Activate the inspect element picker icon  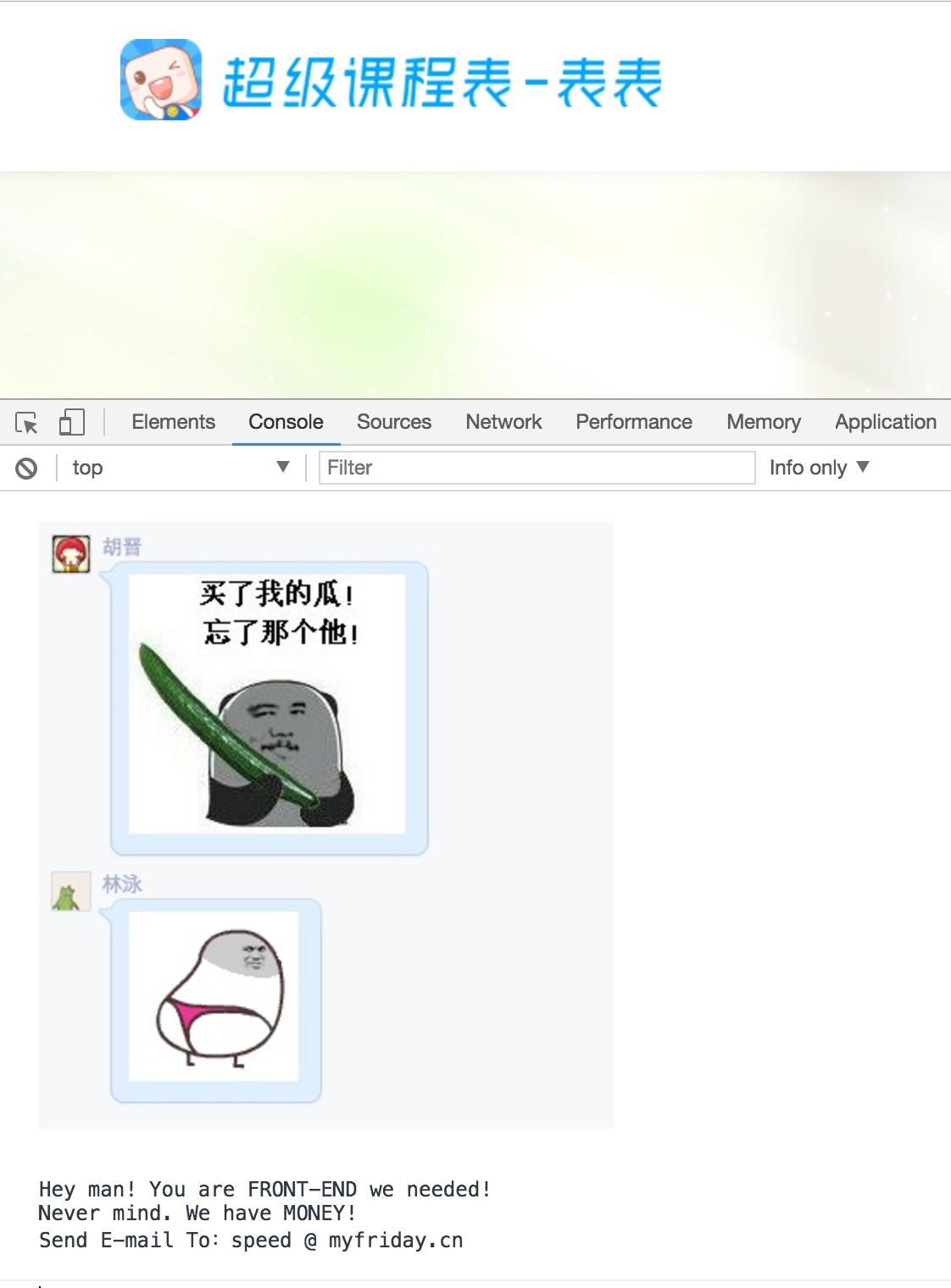[x=26, y=422]
